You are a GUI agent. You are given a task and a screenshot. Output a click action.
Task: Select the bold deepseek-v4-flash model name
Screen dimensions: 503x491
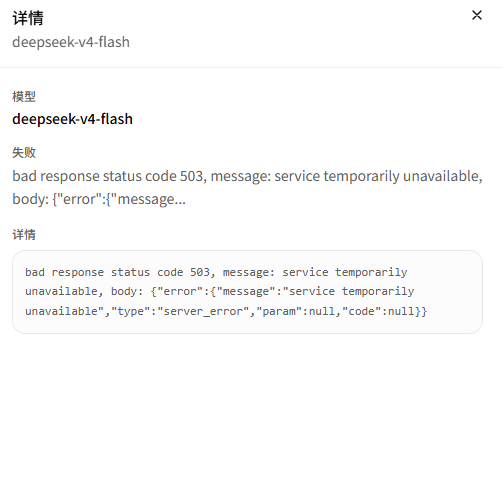pos(72,119)
